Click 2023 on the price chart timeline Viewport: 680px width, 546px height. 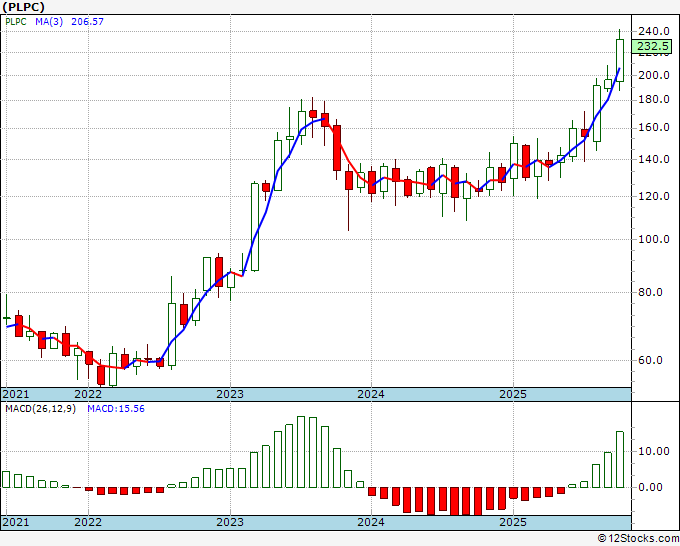point(230,394)
